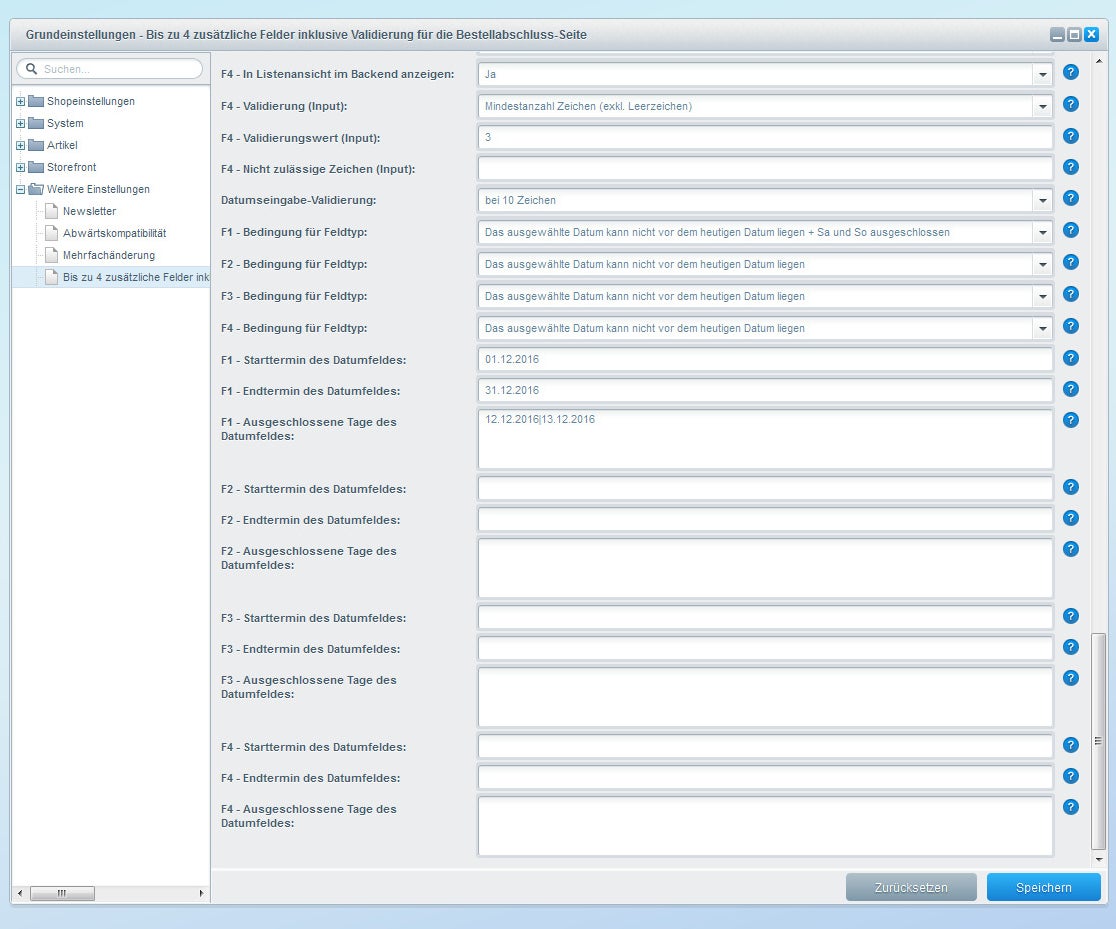1116x929 pixels.
Task: Click help icon for F1 Bedingung für Feldtyp
Action: point(1070,231)
